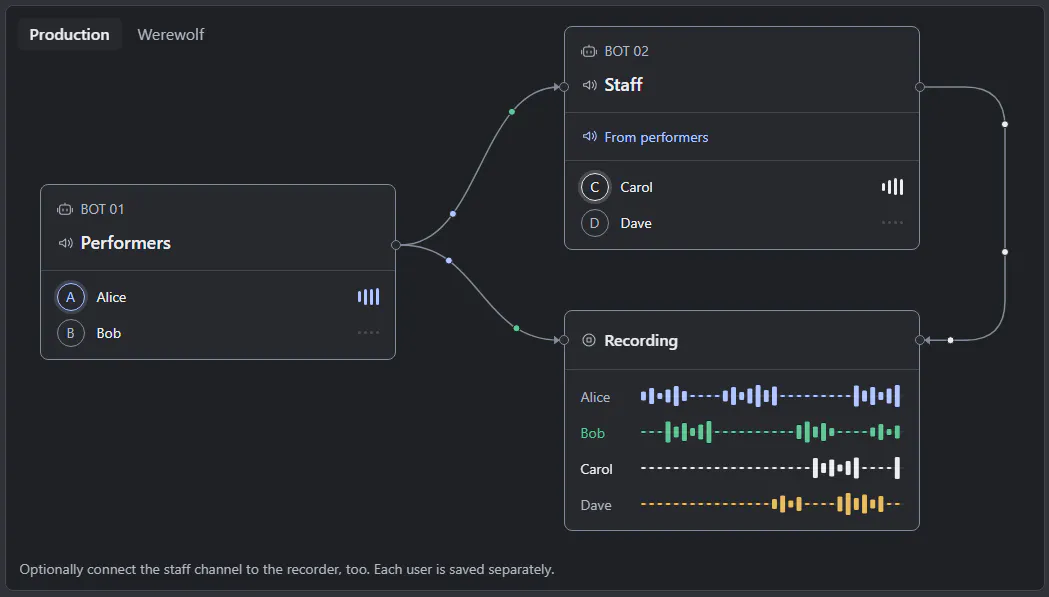Click the Performers channel title
Image resolution: width=1049 pixels, height=597 pixels.
126,243
